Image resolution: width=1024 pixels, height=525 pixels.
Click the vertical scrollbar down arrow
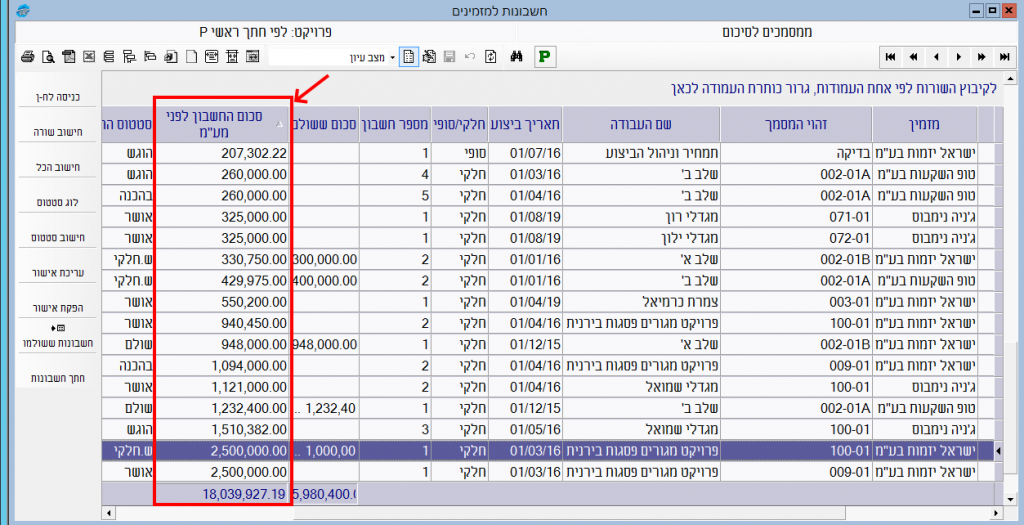1012,500
